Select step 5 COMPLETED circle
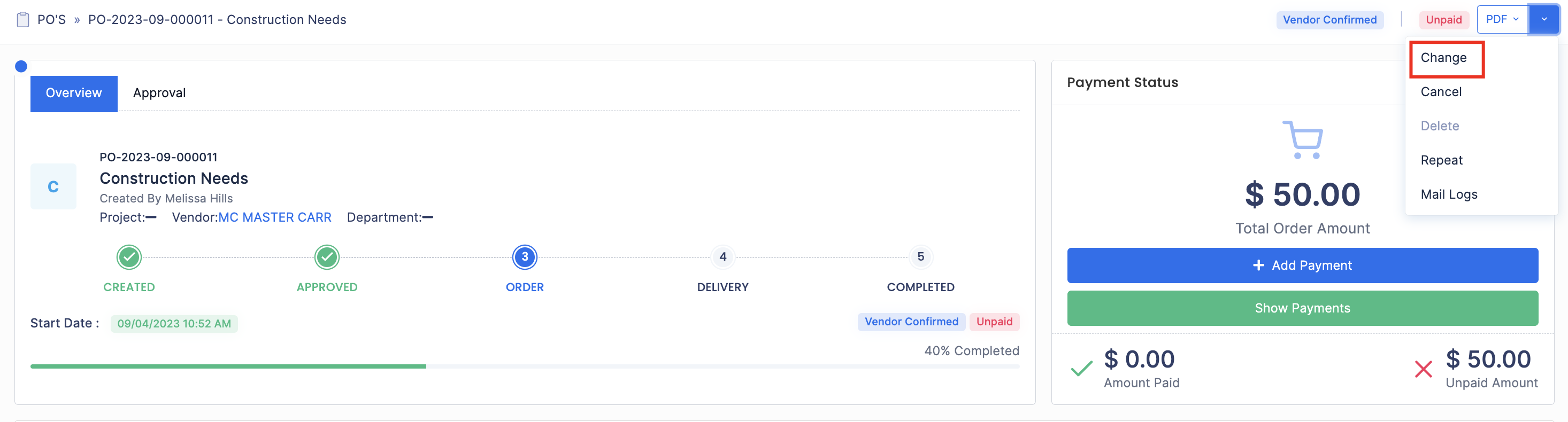The height and width of the screenshot is (422, 1568). (920, 257)
